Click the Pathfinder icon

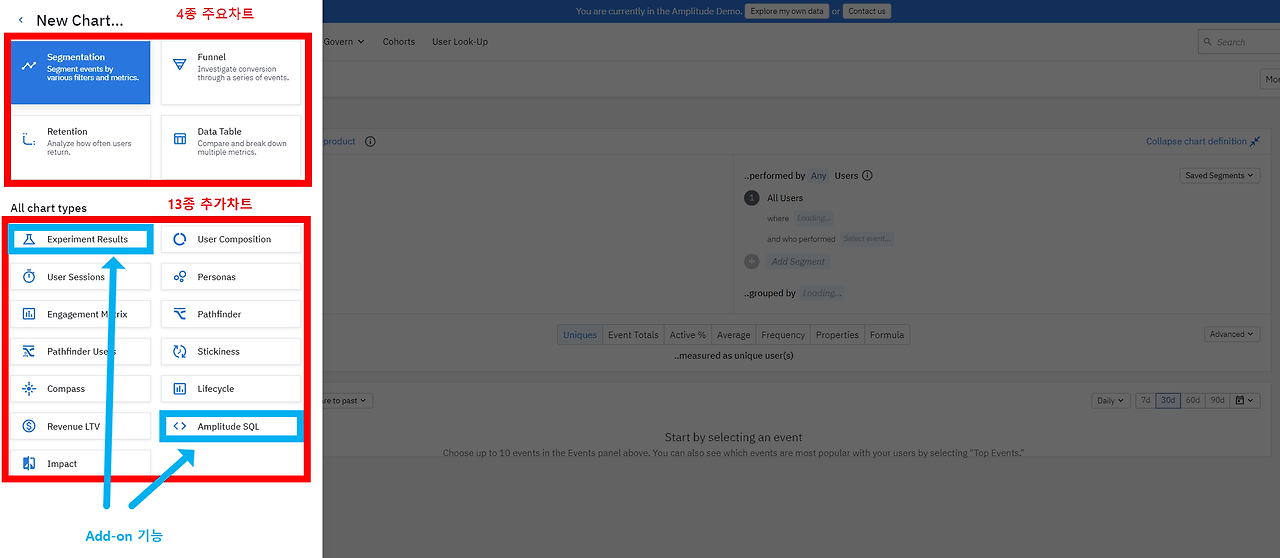[180, 314]
